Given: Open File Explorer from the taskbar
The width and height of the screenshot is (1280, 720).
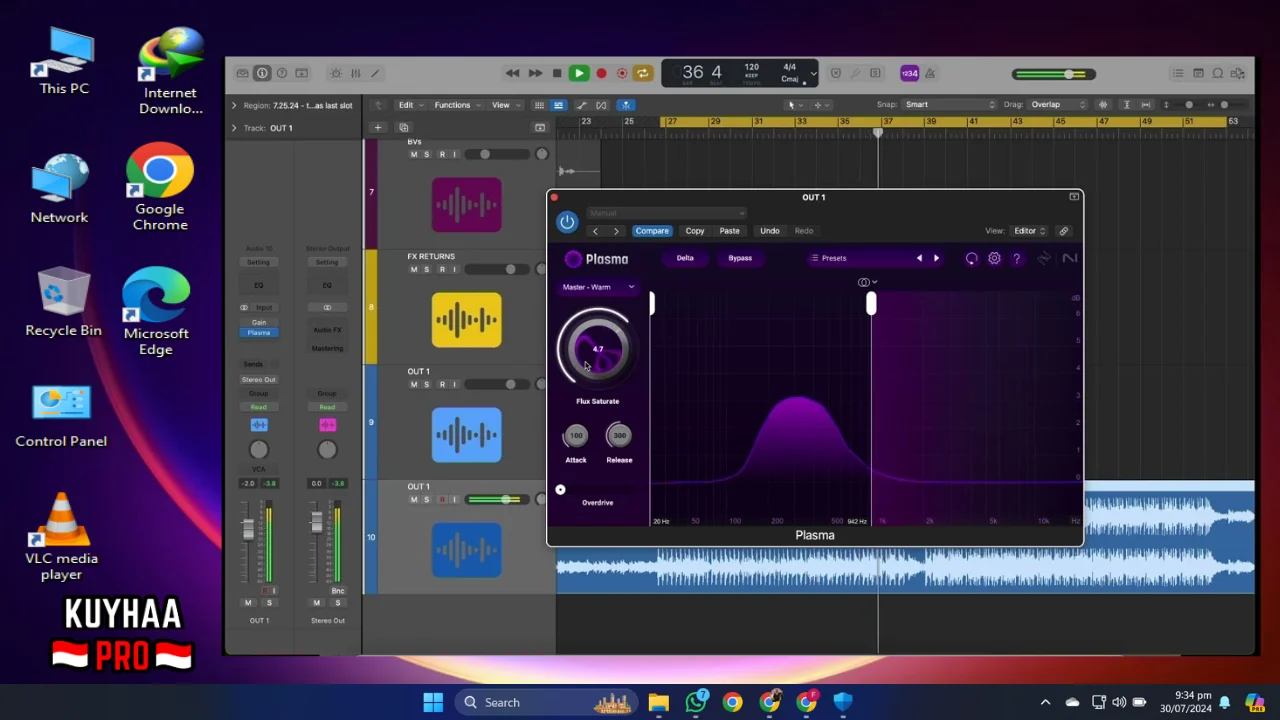Looking at the screenshot, I should click(x=658, y=702).
